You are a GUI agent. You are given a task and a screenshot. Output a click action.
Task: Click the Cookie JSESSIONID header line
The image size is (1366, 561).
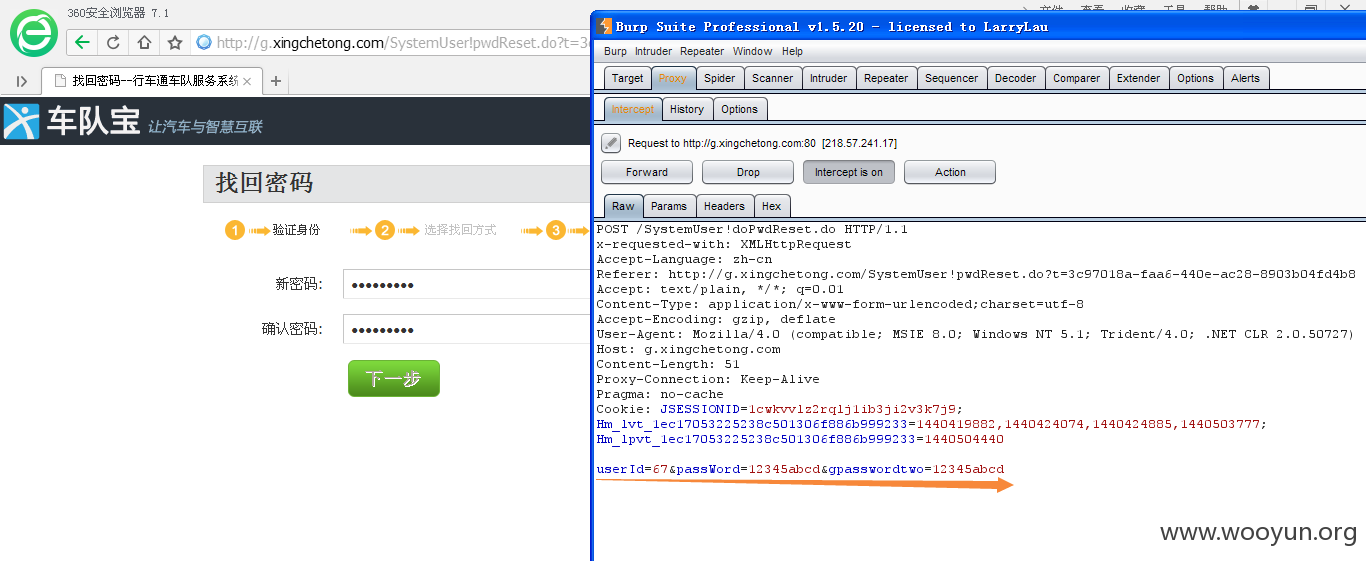point(780,409)
